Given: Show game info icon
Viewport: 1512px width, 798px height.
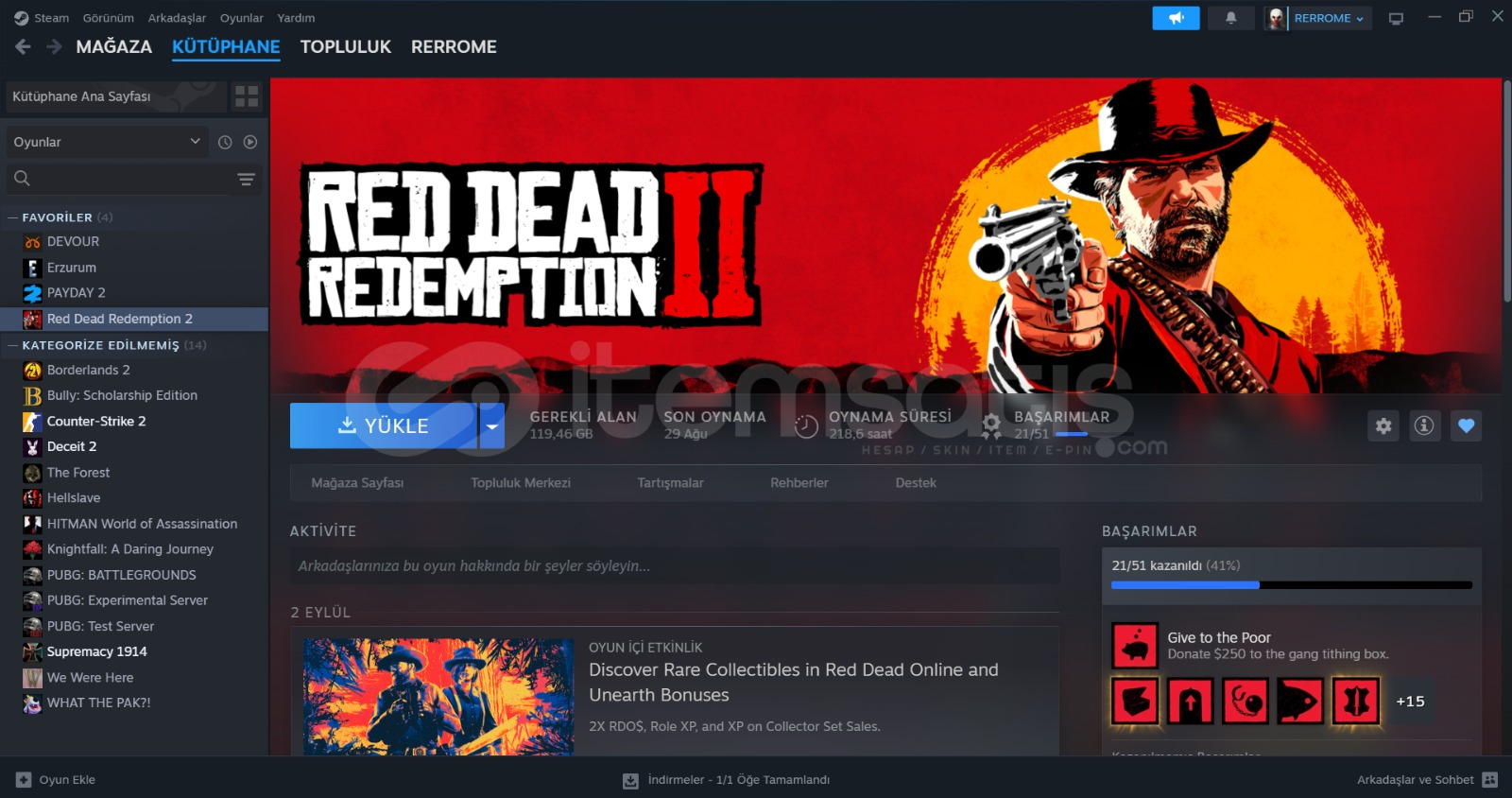Looking at the screenshot, I should [1424, 425].
